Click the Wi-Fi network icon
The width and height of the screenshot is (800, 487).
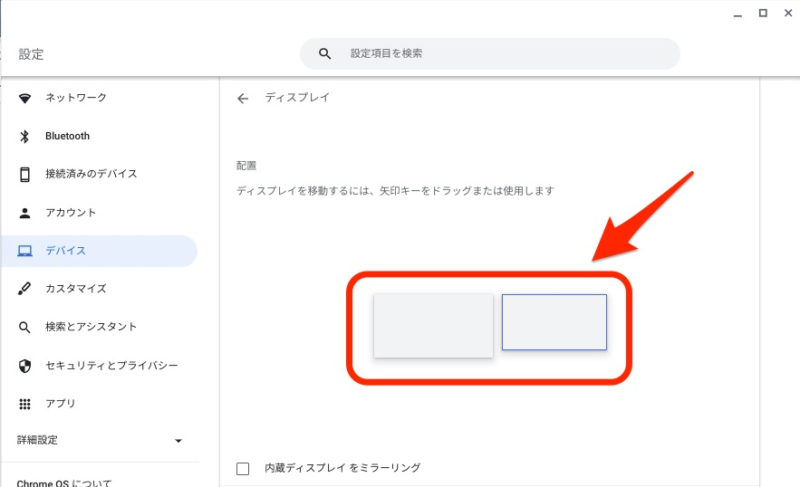pyautogui.click(x=24, y=98)
